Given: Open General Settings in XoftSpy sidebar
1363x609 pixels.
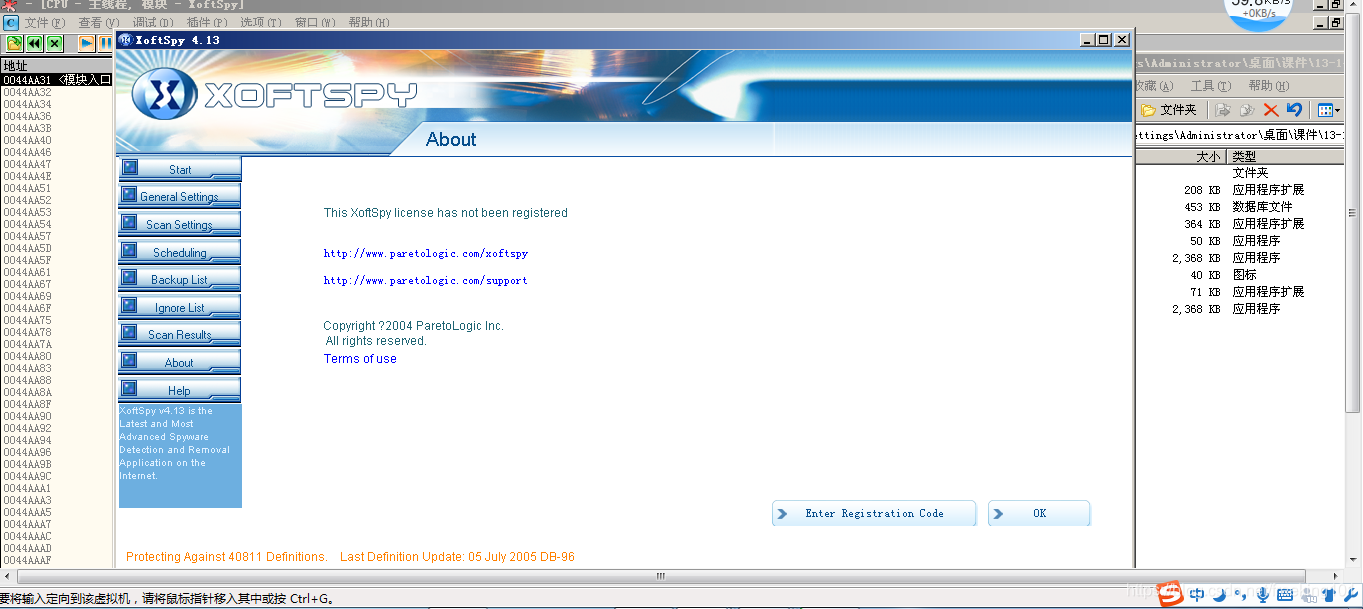Looking at the screenshot, I should (180, 197).
